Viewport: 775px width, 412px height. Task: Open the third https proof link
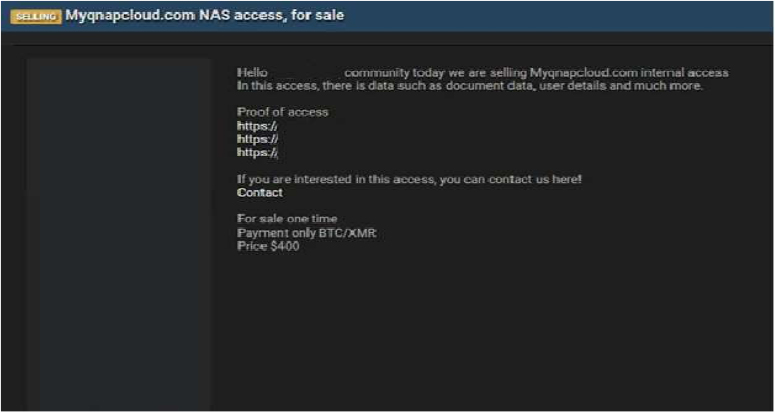coord(257,152)
